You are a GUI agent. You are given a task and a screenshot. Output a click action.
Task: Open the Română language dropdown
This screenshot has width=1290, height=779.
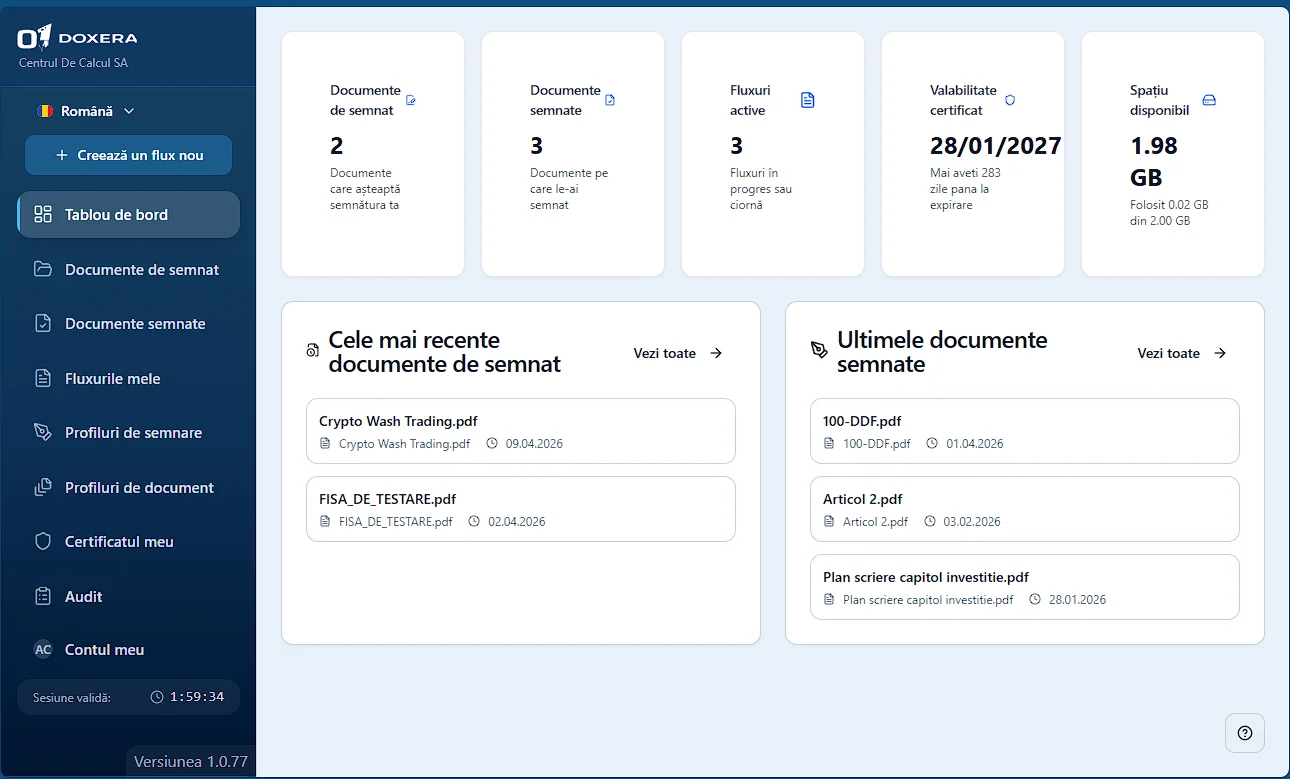(86, 111)
